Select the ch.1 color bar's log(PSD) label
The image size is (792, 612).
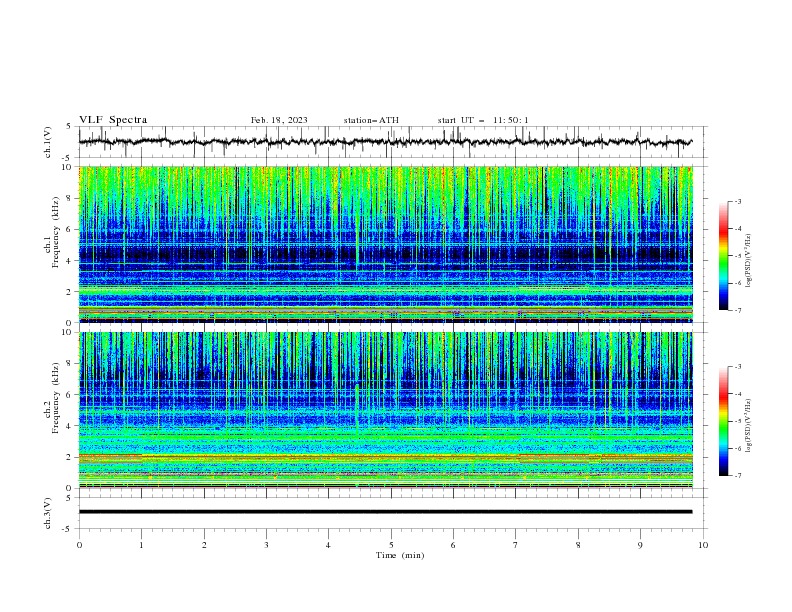point(749,261)
